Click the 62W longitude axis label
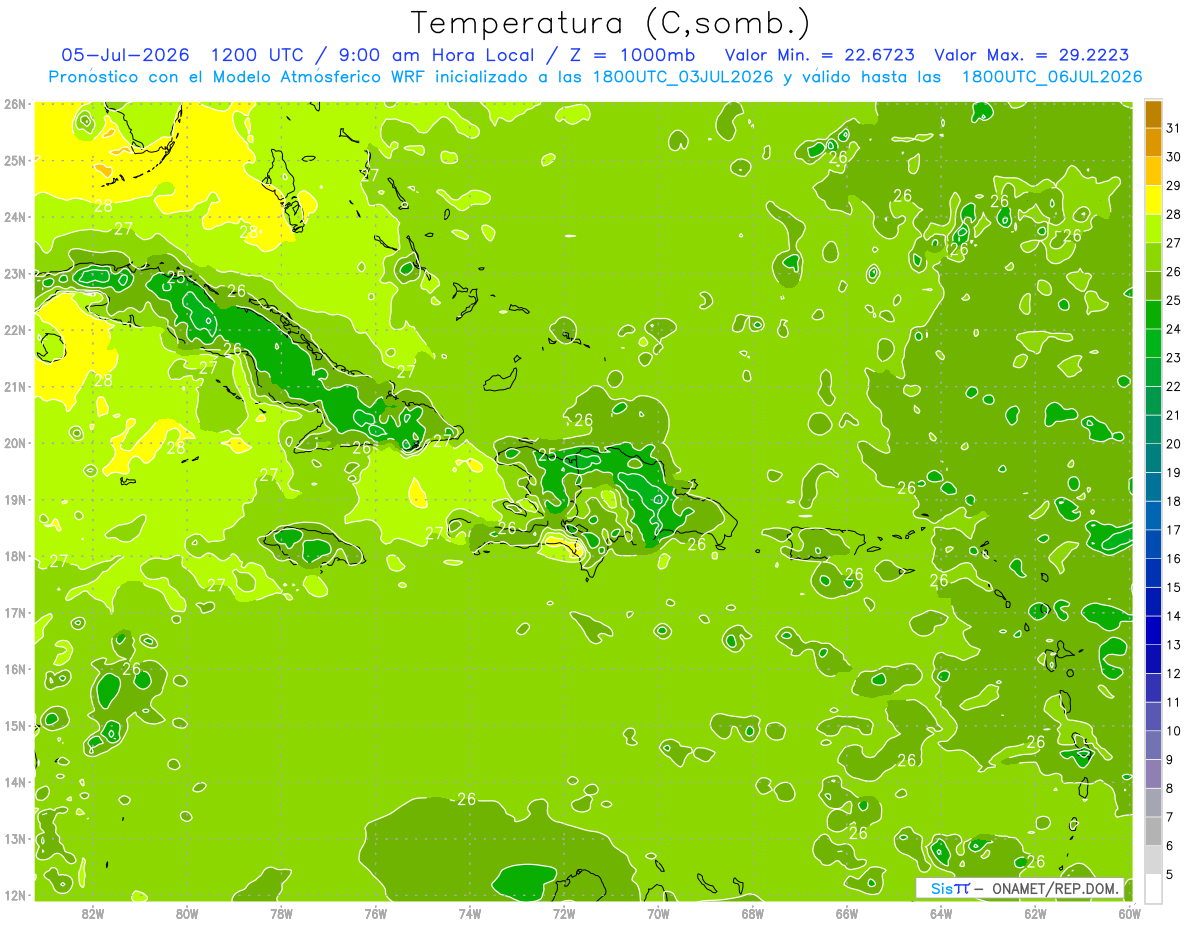The height and width of the screenshot is (927, 1200). coord(1035,913)
